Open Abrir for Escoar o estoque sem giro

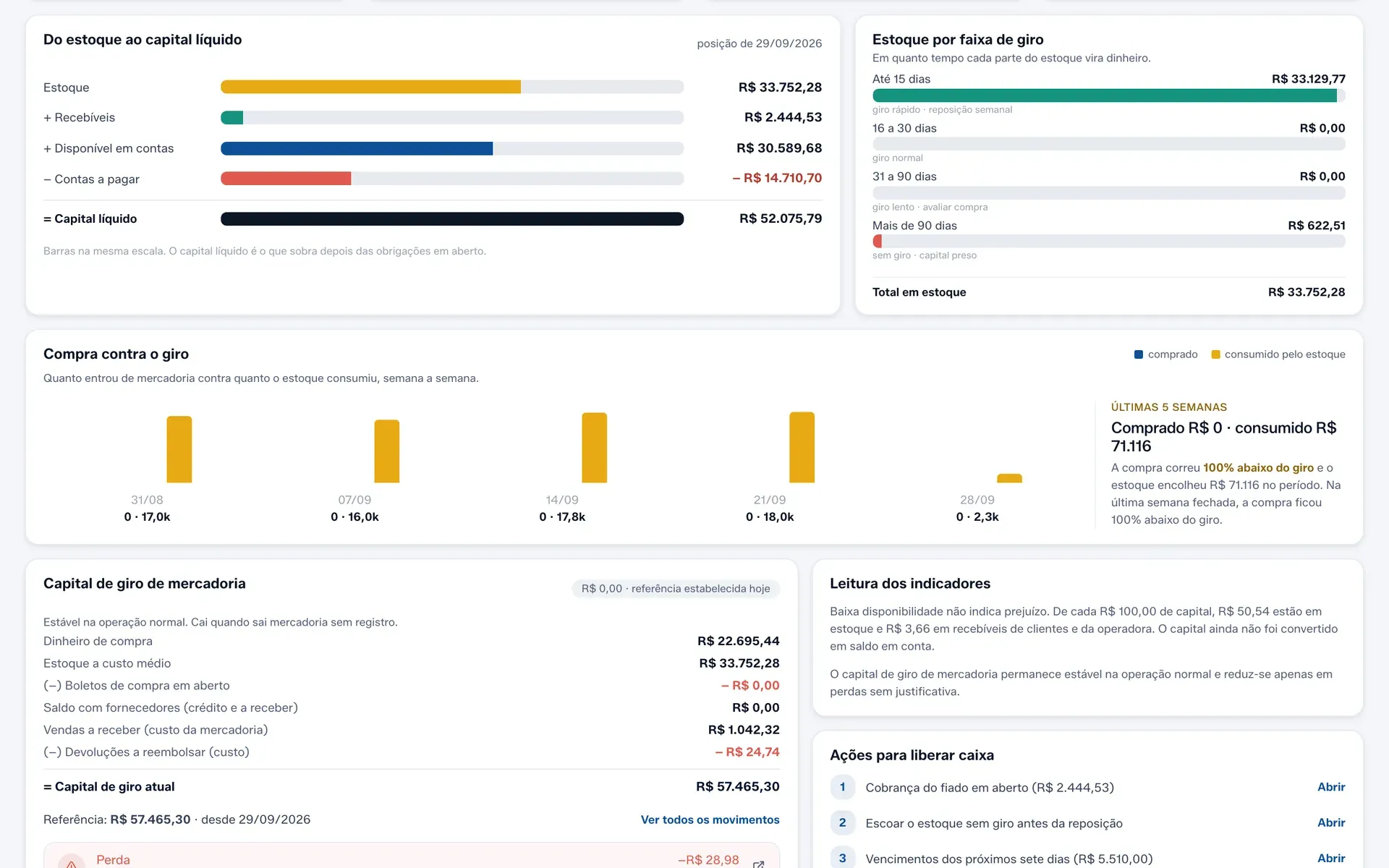[1331, 822]
